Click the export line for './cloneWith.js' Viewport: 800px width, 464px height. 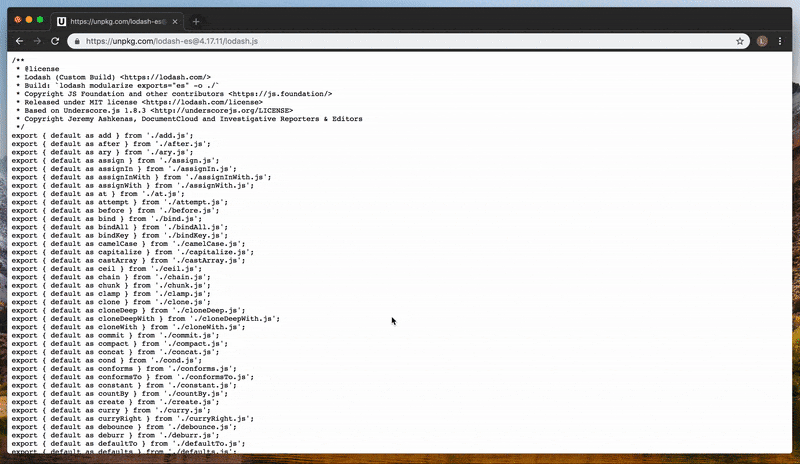point(129,327)
